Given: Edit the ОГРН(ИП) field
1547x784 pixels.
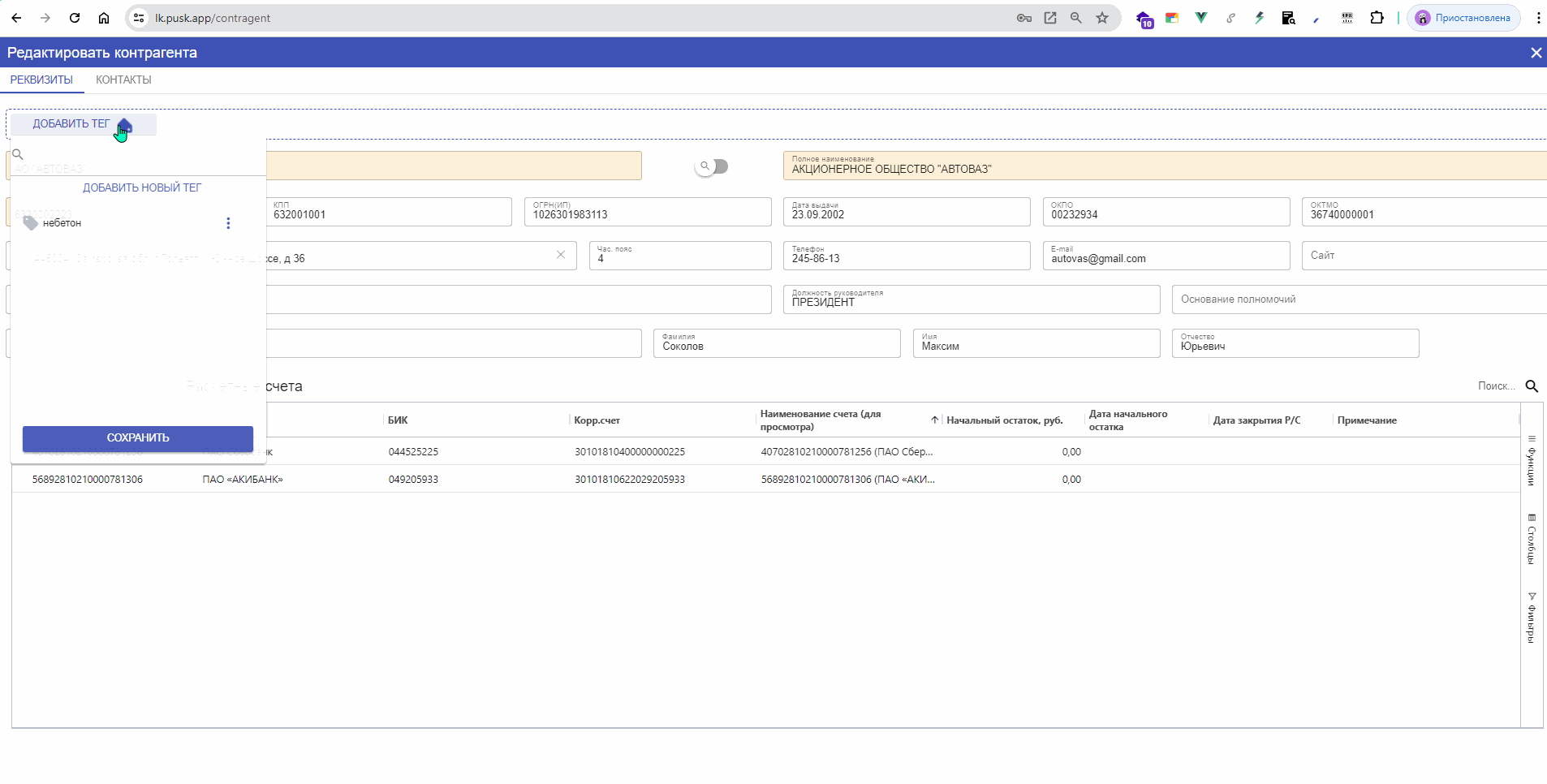Looking at the screenshot, I should pyautogui.click(x=648, y=212).
